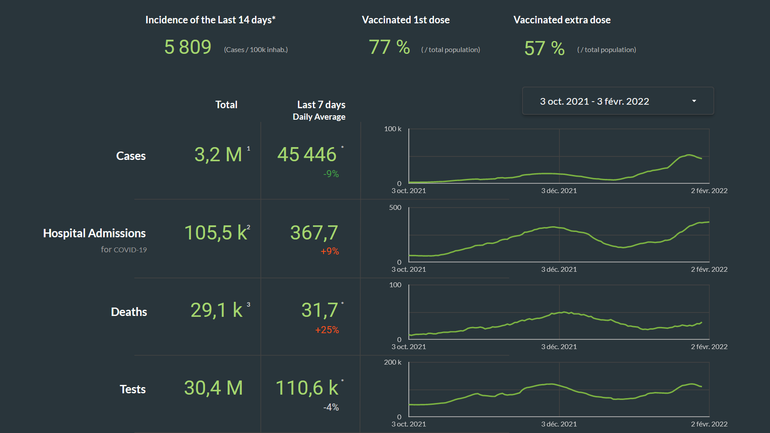This screenshot has height=433, width=770.
Task: Click the 105,5 k hospital admissions total
Action: coord(213,233)
